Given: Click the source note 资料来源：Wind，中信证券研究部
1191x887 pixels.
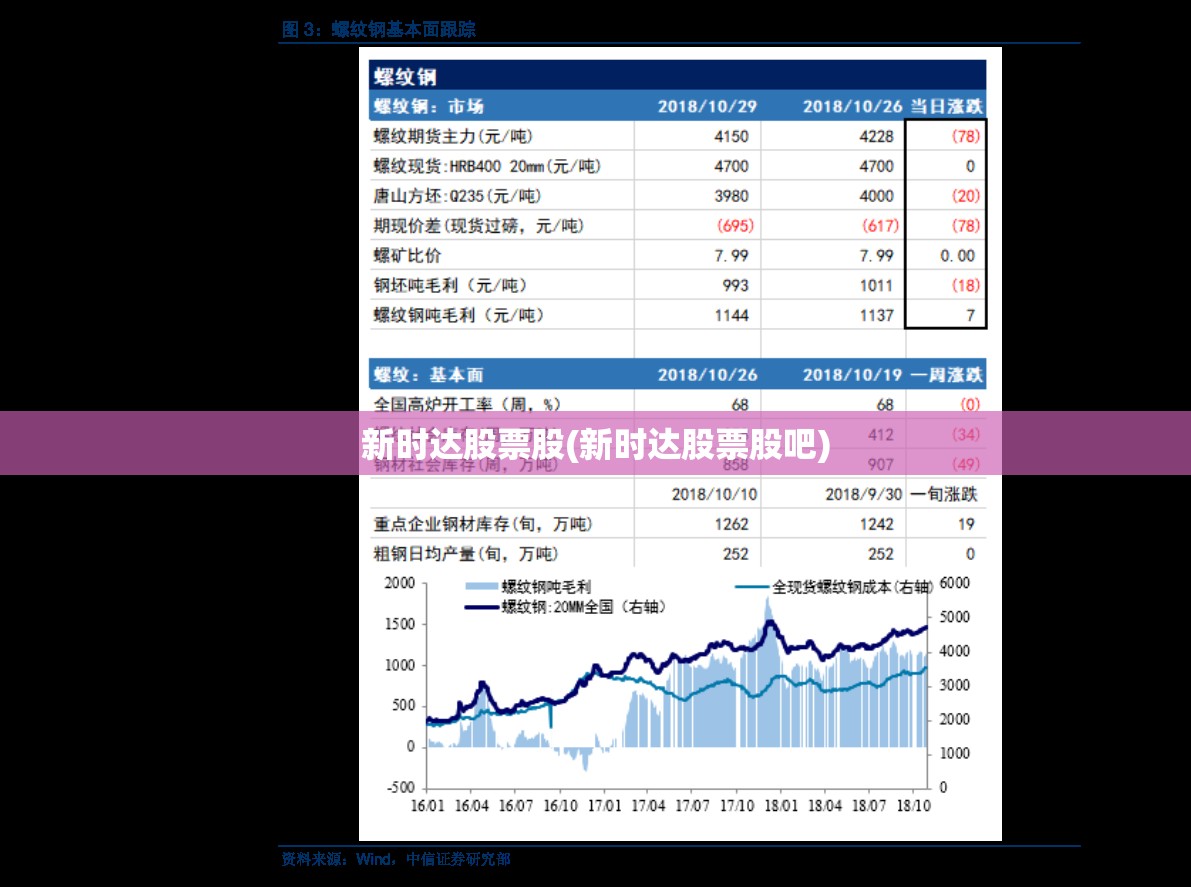Looking at the screenshot, I should tap(396, 859).
